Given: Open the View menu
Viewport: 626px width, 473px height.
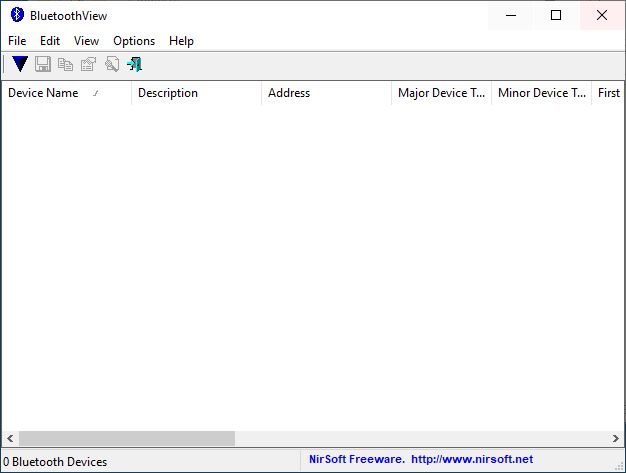Looking at the screenshot, I should (86, 41).
